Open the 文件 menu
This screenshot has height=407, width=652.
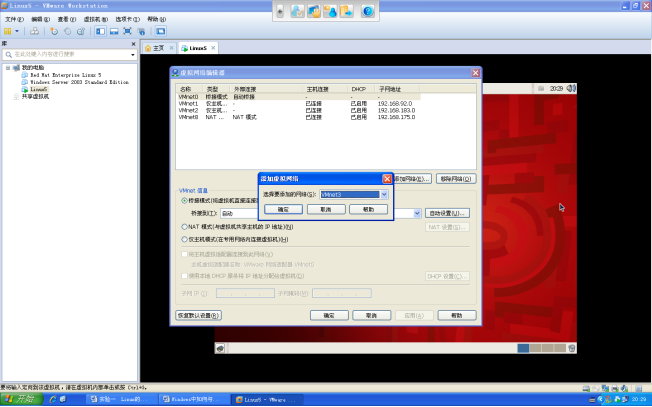click(14, 19)
